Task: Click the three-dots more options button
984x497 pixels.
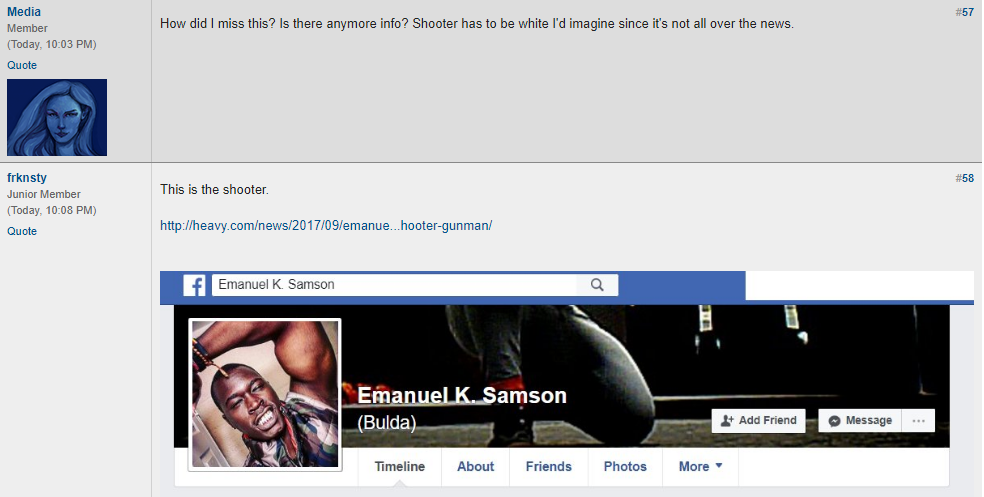Action: [x=918, y=420]
